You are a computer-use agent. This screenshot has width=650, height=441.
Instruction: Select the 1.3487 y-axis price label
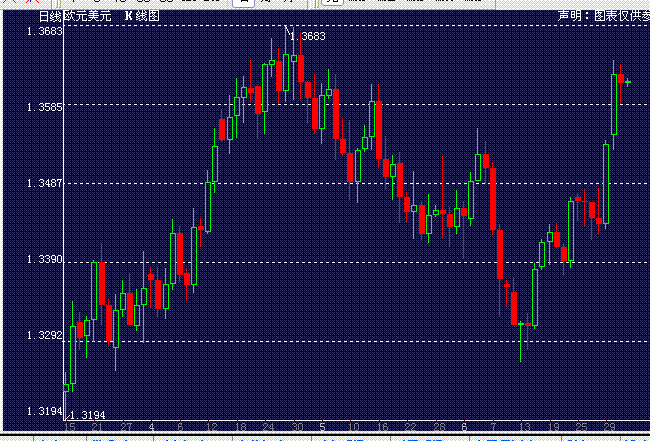[x=45, y=183]
